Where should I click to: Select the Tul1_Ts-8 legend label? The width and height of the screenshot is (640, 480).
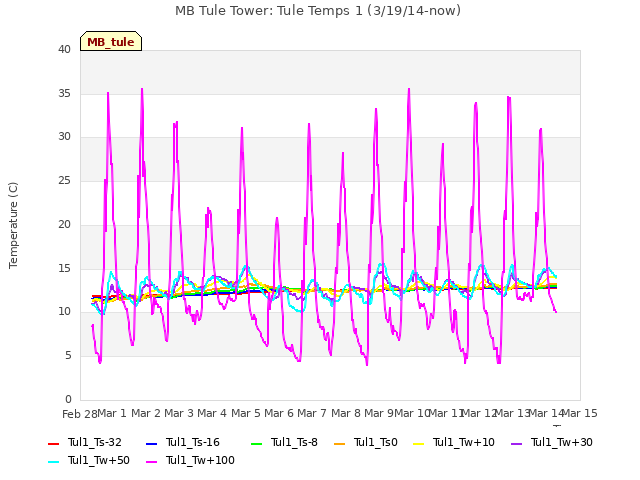(294, 442)
